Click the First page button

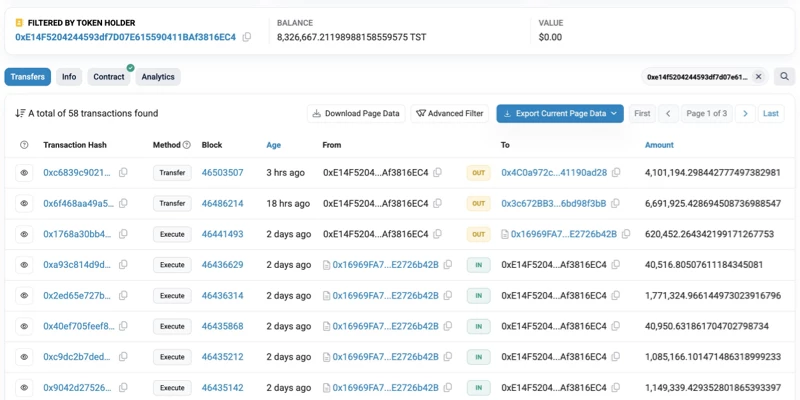(642, 113)
